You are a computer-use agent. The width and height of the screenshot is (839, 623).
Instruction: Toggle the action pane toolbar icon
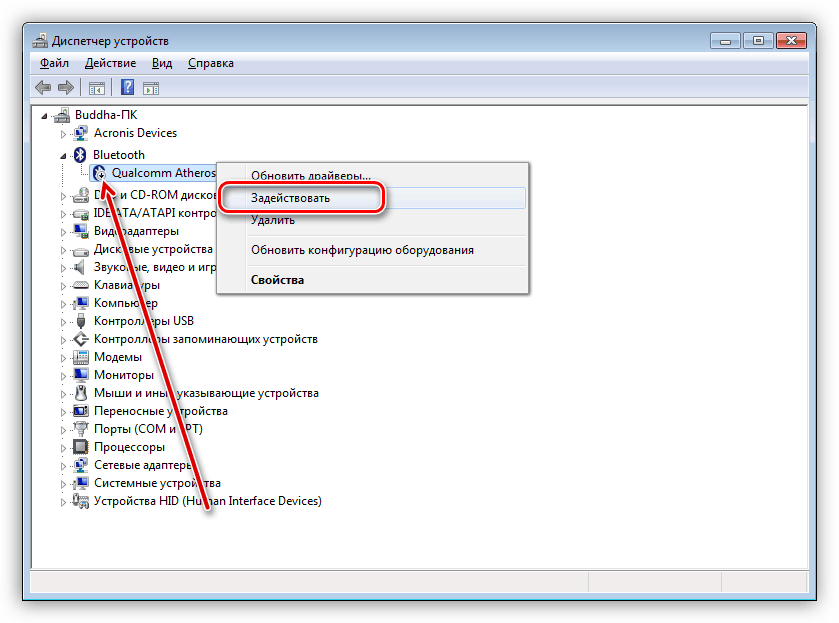pyautogui.click(x=151, y=88)
